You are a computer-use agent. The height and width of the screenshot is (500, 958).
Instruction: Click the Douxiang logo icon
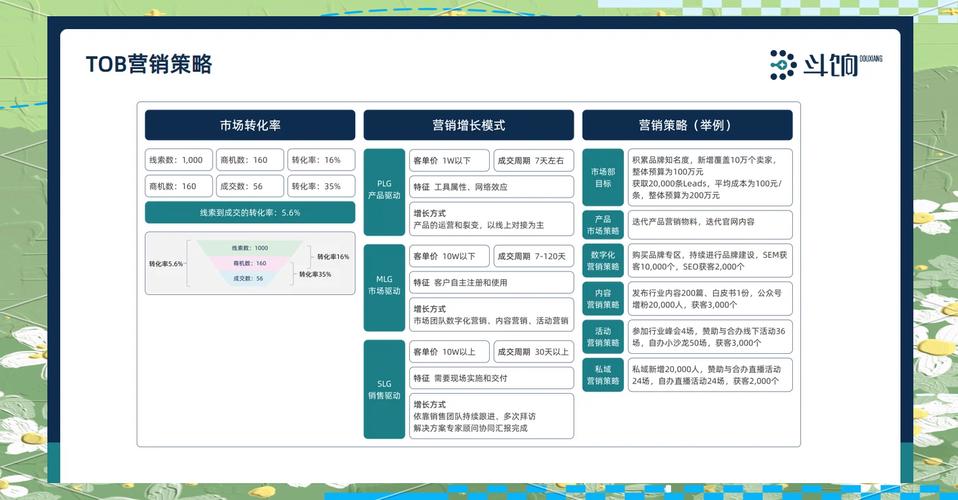click(783, 65)
